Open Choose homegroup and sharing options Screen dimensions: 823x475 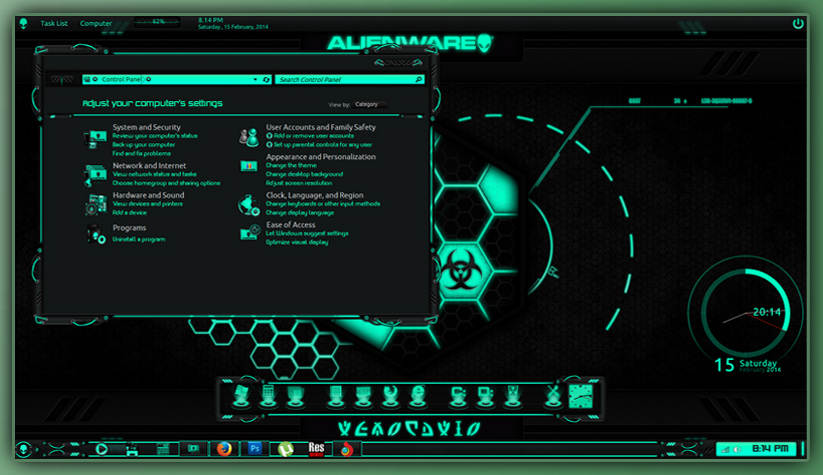[166, 183]
